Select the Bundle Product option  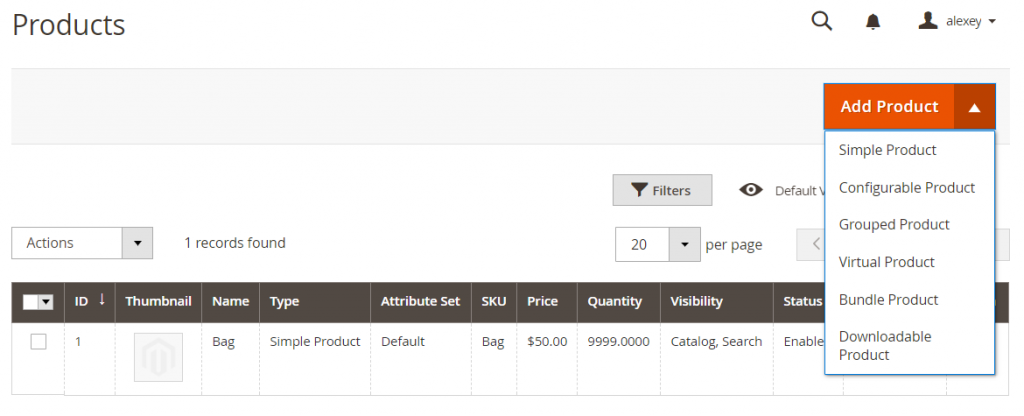(x=888, y=299)
